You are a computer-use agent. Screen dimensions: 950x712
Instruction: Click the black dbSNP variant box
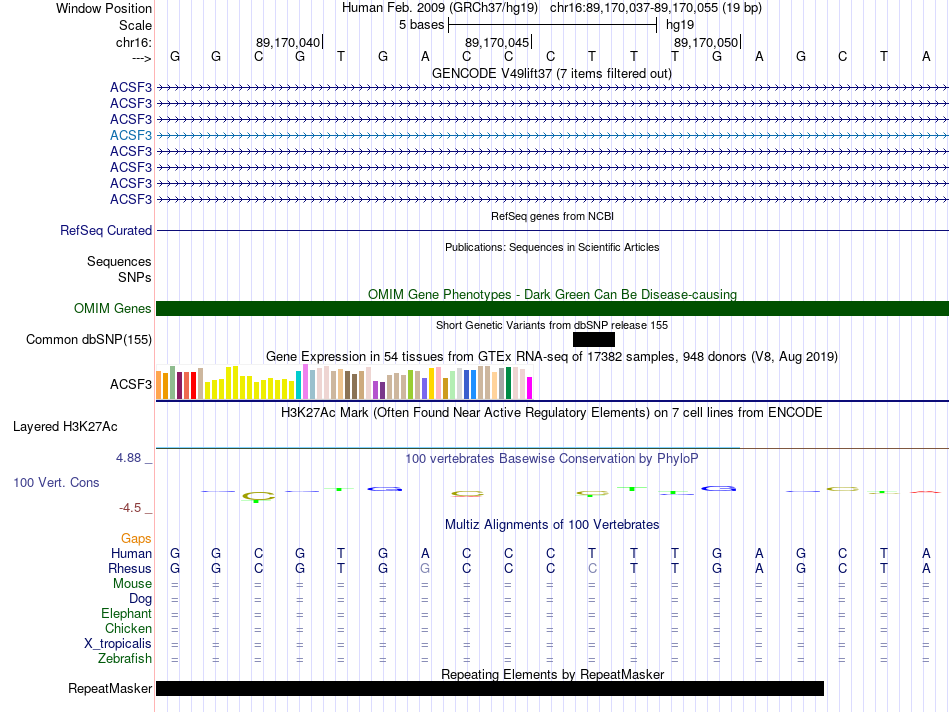[x=594, y=339]
